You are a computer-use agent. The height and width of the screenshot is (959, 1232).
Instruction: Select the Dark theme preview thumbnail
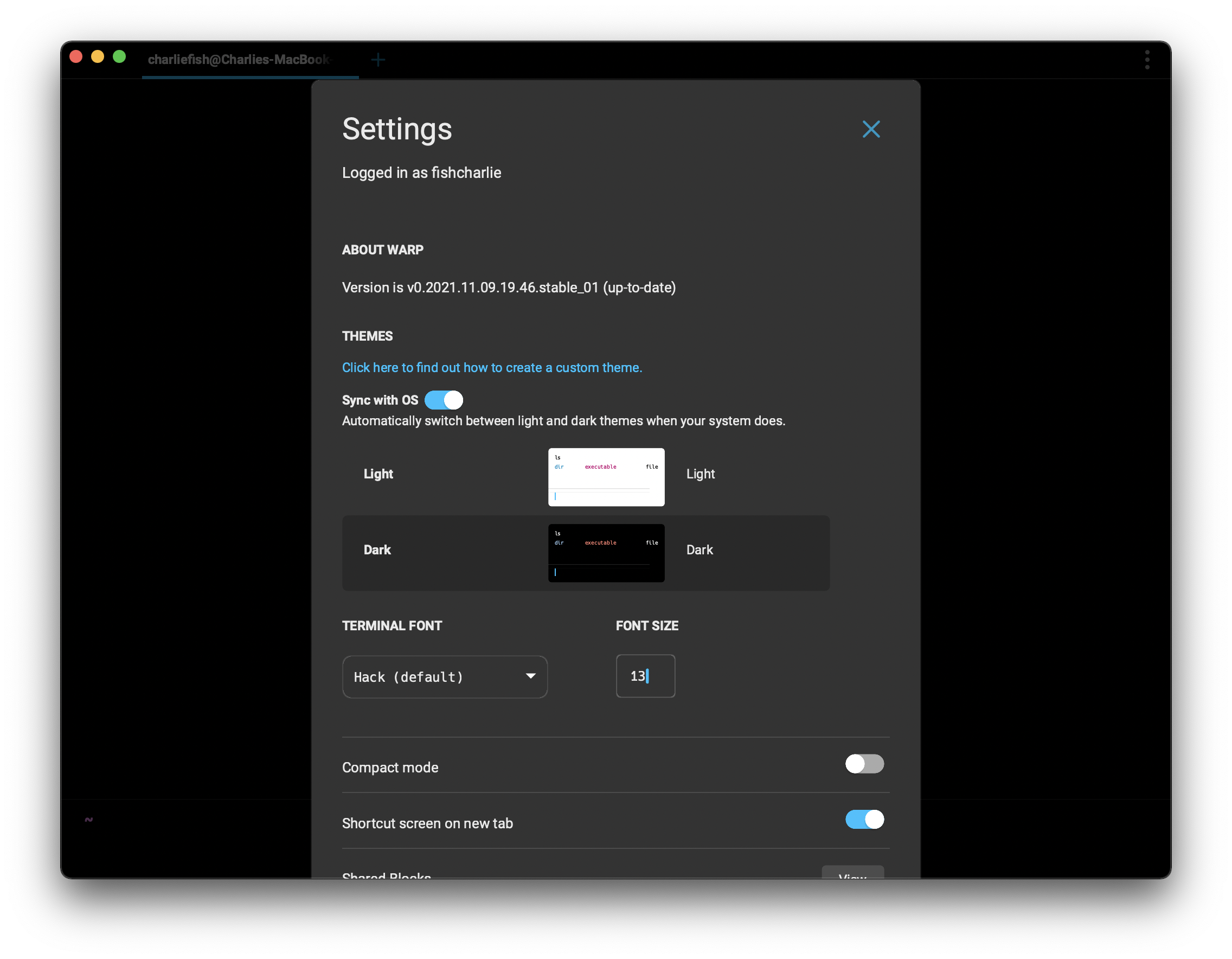tap(606, 553)
